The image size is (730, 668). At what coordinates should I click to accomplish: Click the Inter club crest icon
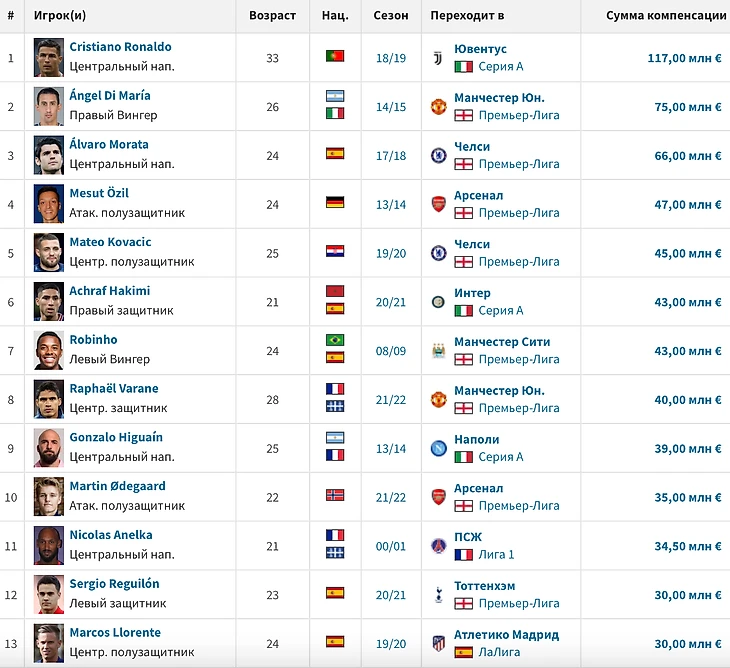(x=437, y=302)
